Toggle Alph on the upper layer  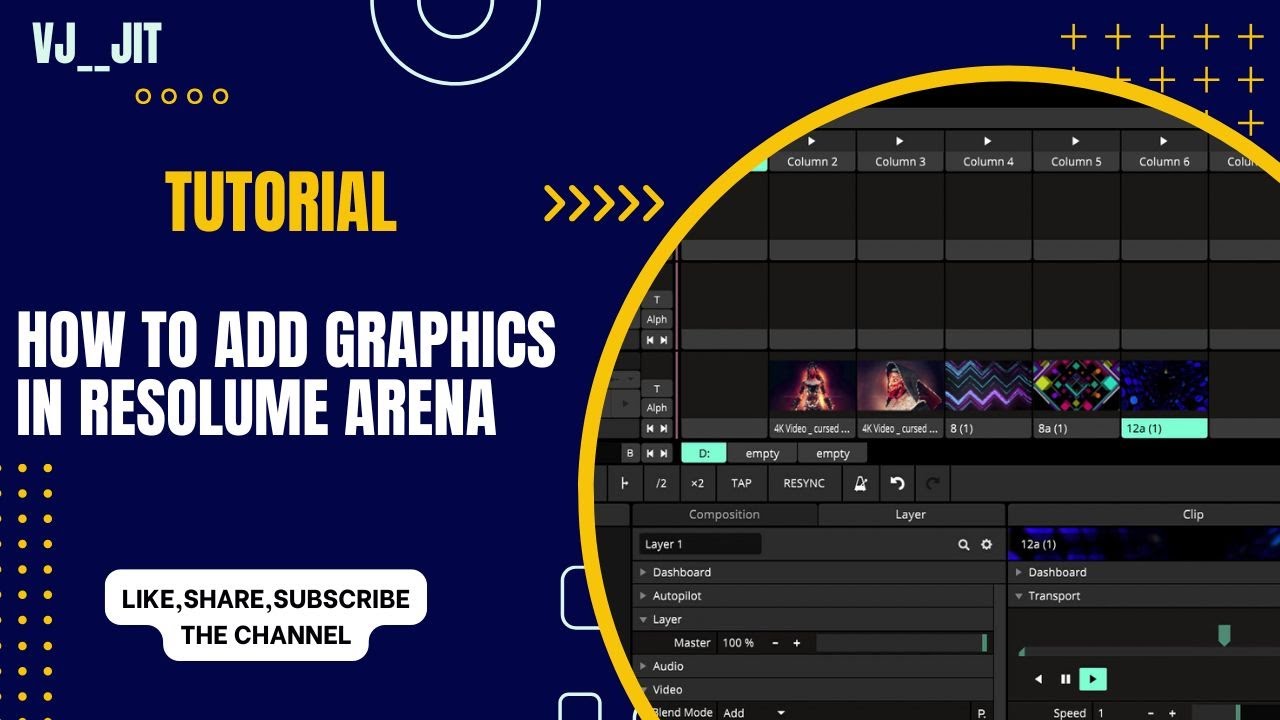coord(657,320)
